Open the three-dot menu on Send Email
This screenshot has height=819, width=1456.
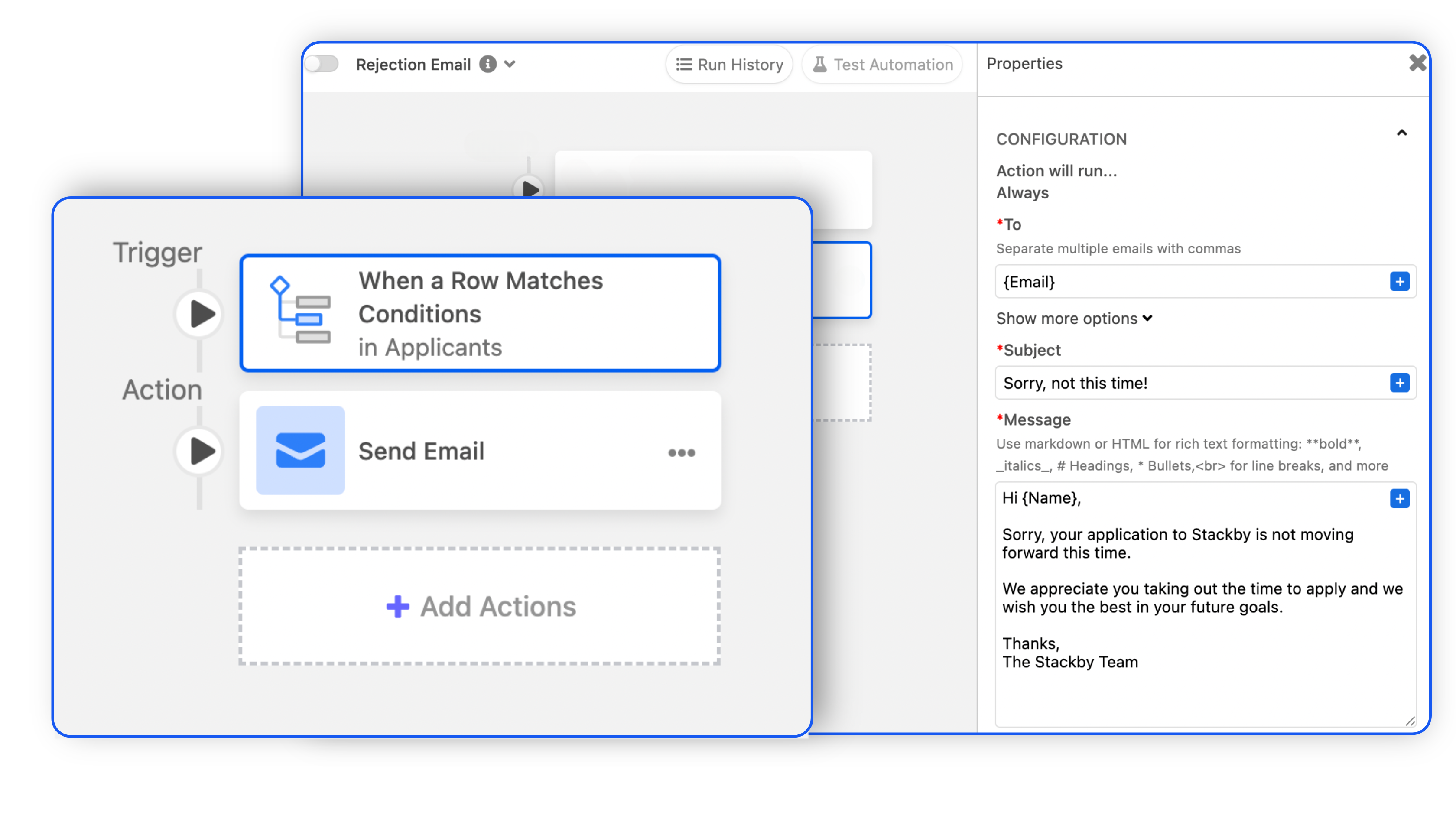[x=681, y=453]
